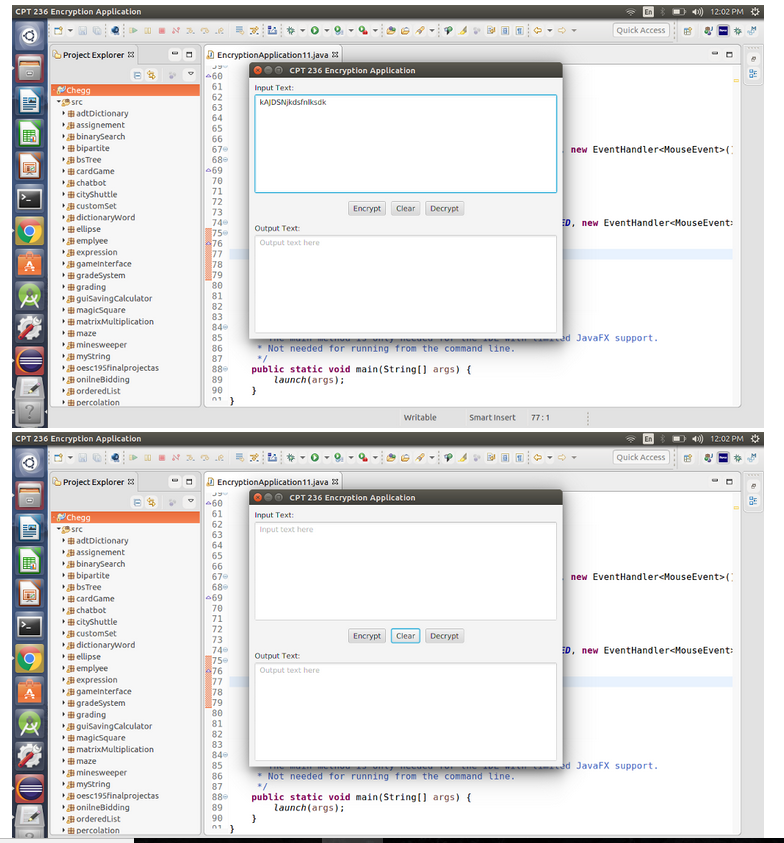The width and height of the screenshot is (784, 843).
Task: Expand the maze package in lower Project Explorer
Action: (63, 761)
